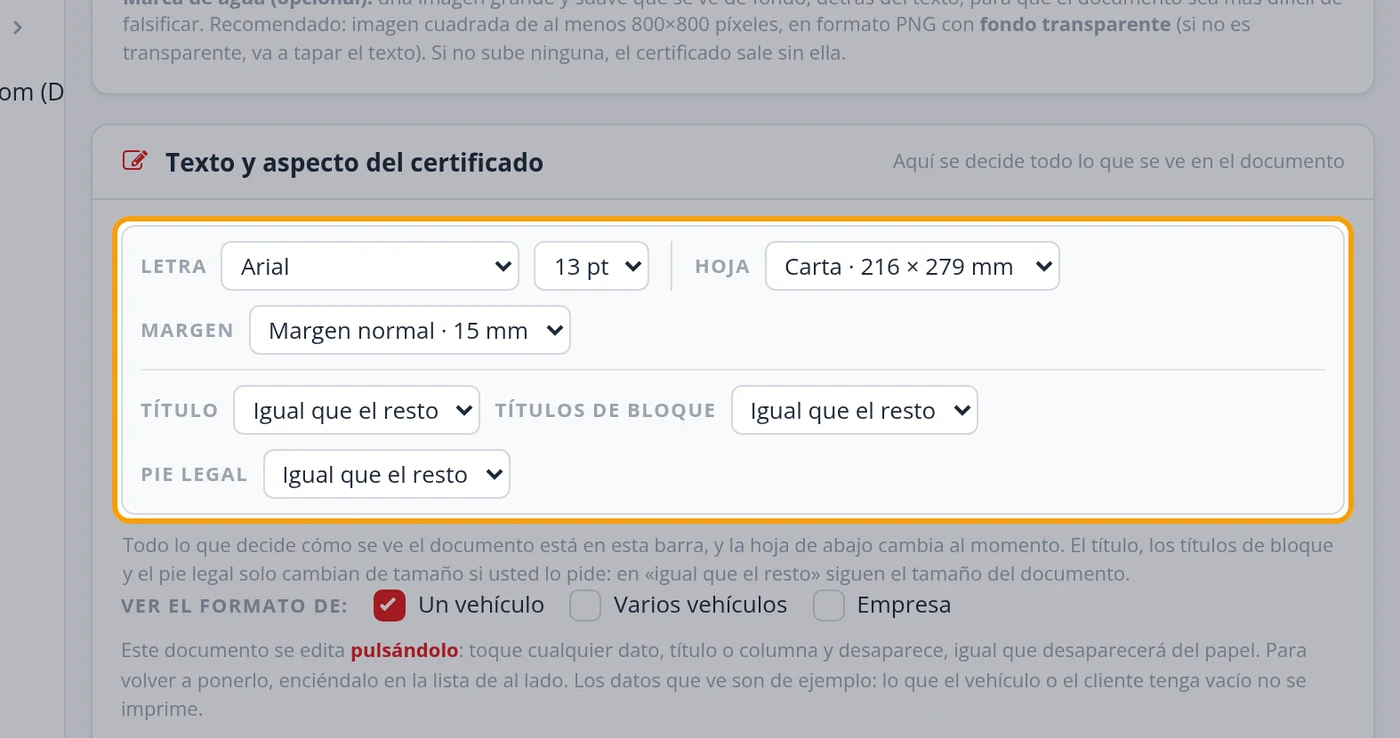Viewport: 1400px width, 738px height.
Task: Check the Varios vehículos checkbox
Action: (585, 605)
